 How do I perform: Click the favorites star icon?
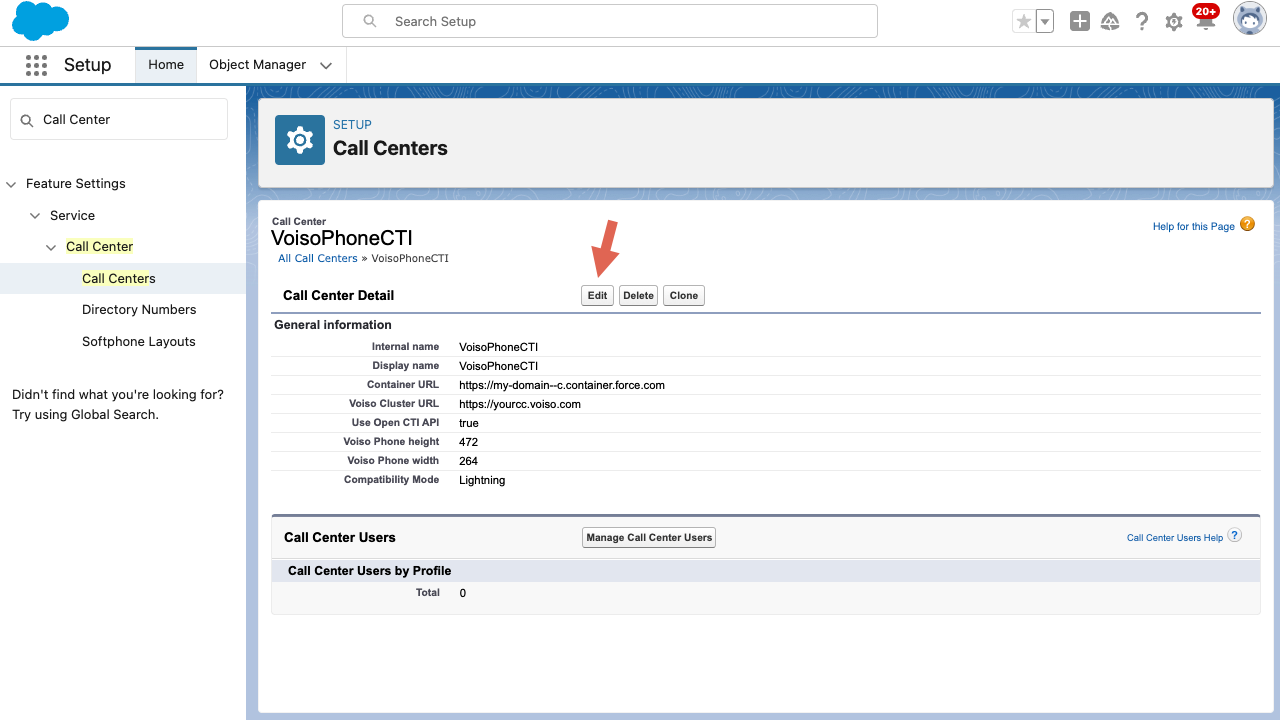click(x=1023, y=21)
